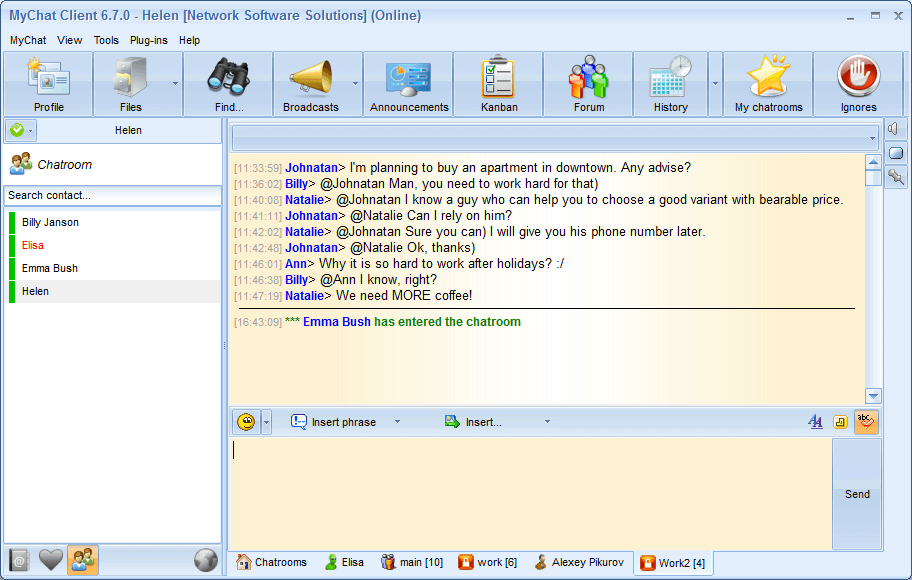This screenshot has height=580, width=912.
Task: Select Helen in contact list
Action: click(114, 291)
